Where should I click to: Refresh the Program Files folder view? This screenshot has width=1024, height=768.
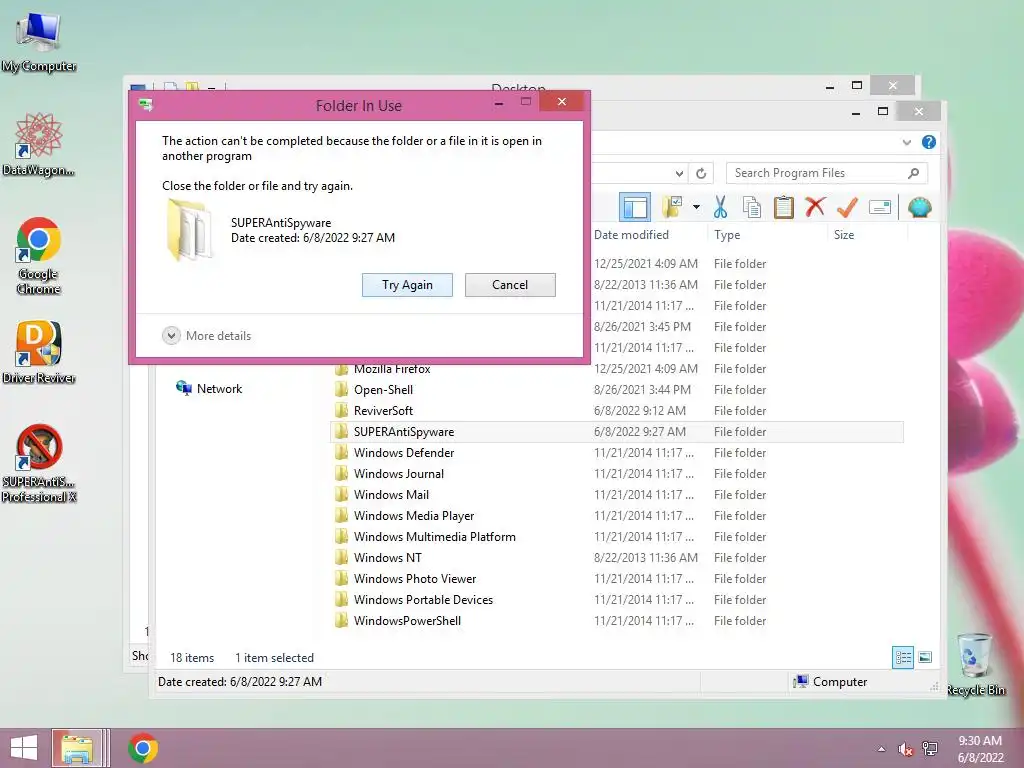(701, 173)
